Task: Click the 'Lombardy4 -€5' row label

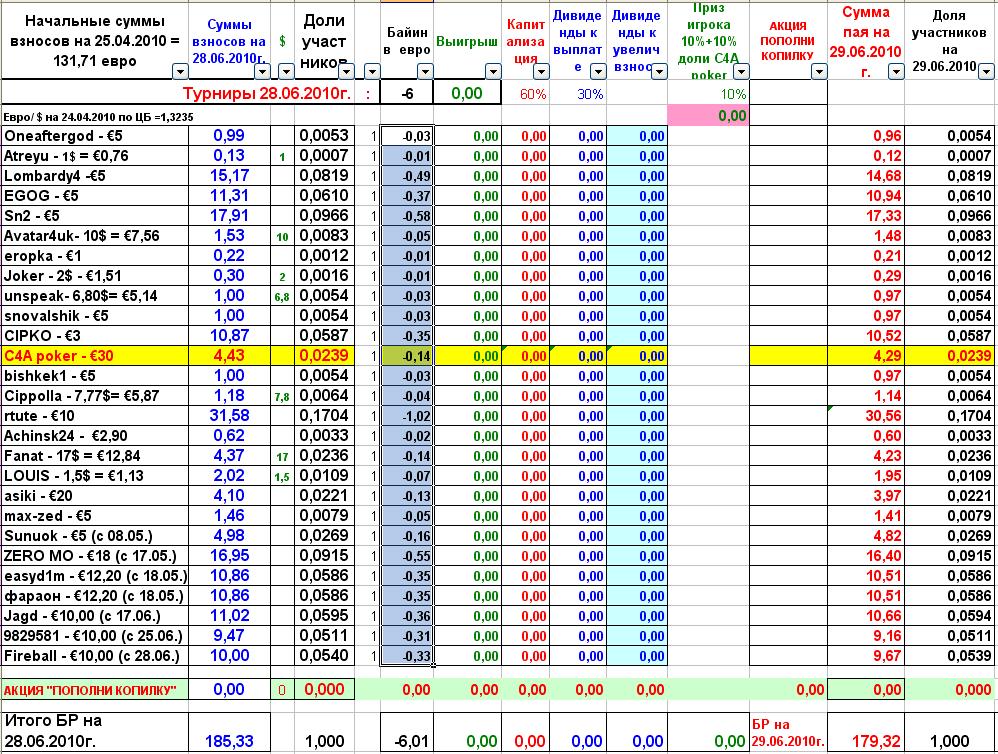Action: [95, 176]
